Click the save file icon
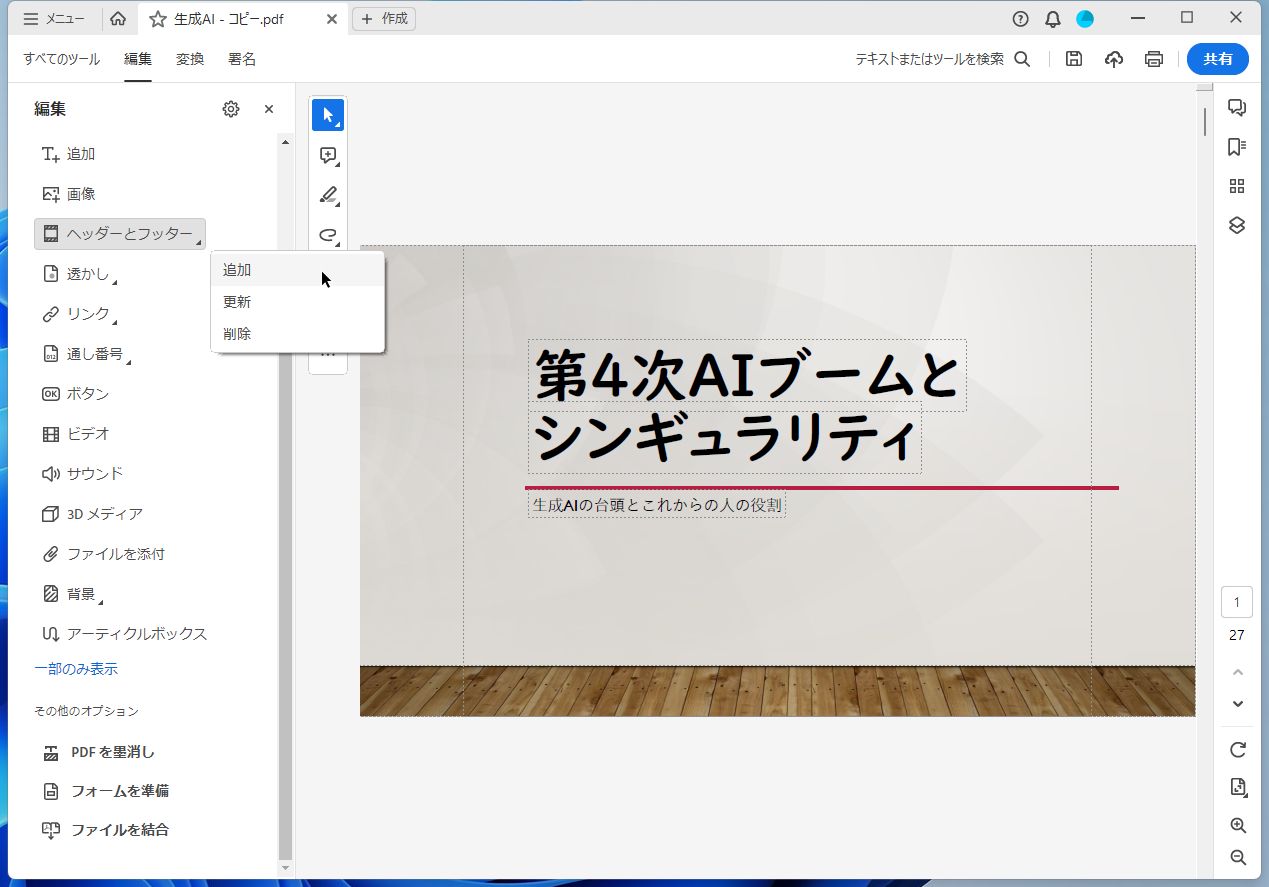Image resolution: width=1269 pixels, height=887 pixels. [1073, 59]
